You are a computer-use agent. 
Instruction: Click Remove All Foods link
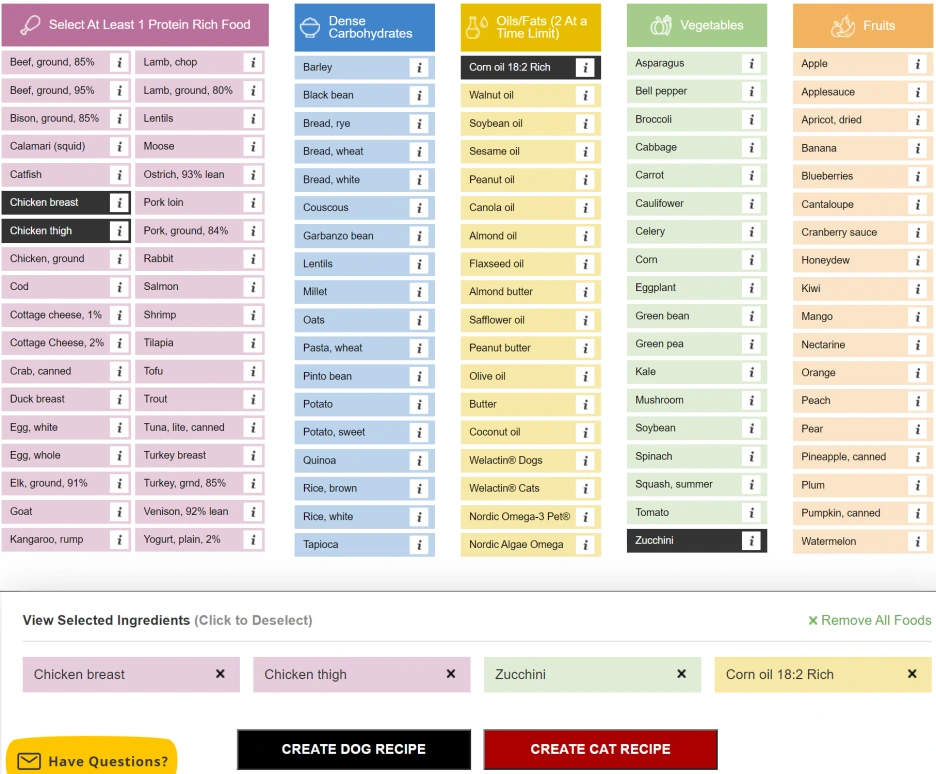click(870, 621)
